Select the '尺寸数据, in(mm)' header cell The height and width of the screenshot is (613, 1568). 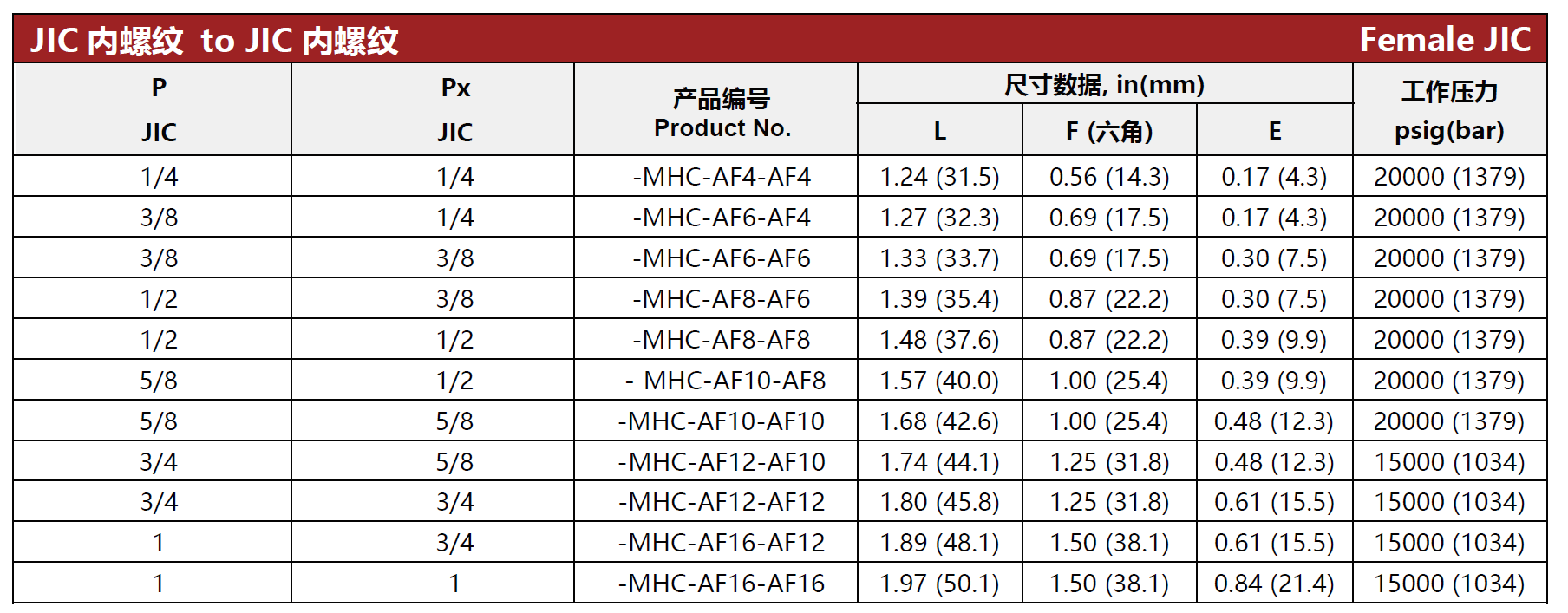click(x=1104, y=84)
